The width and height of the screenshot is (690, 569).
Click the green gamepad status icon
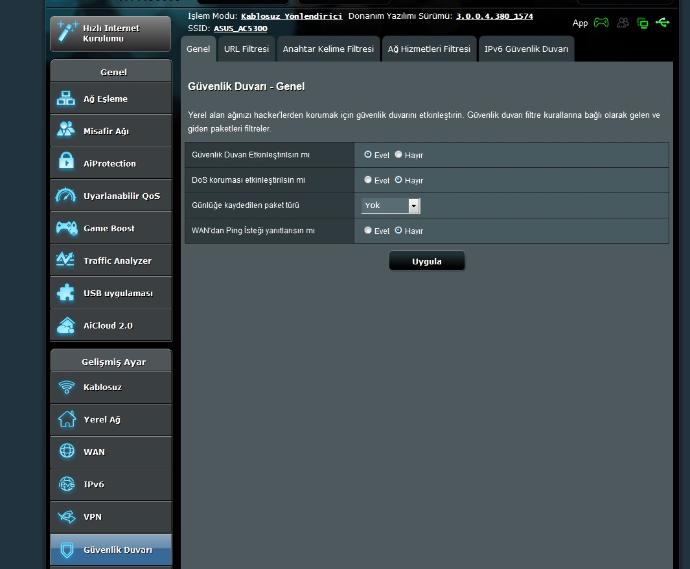click(x=601, y=22)
